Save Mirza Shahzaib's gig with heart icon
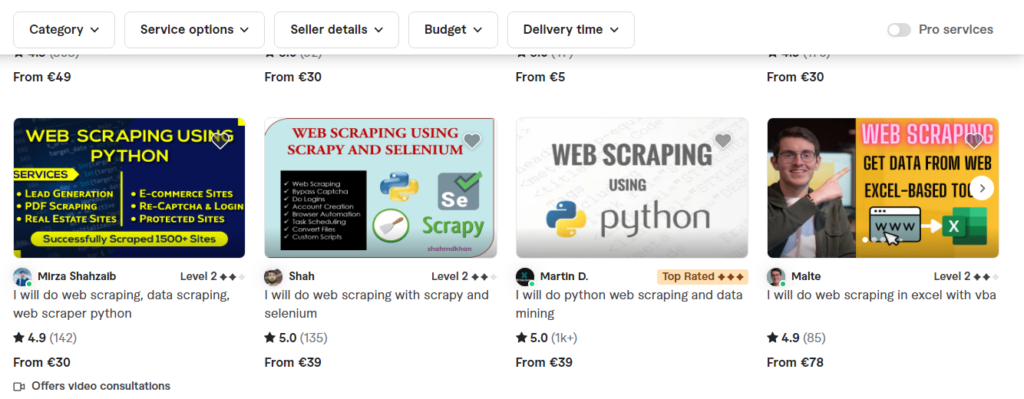The image size is (1024, 399). pyautogui.click(x=221, y=141)
